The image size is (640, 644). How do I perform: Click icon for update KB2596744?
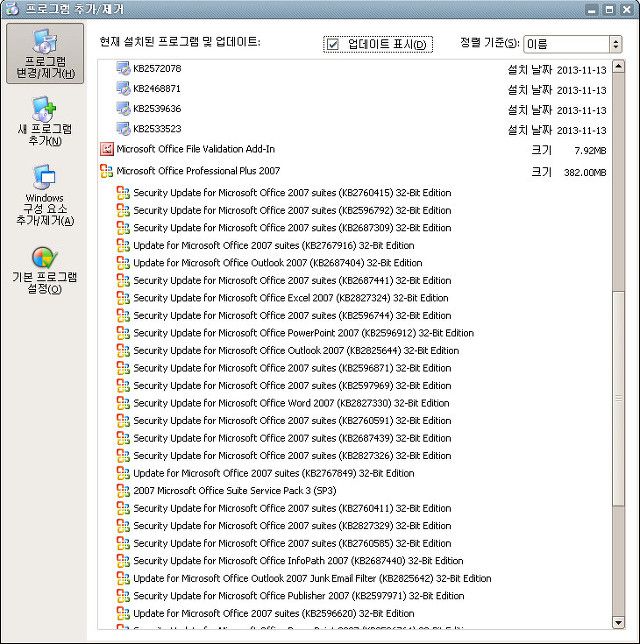point(123,315)
